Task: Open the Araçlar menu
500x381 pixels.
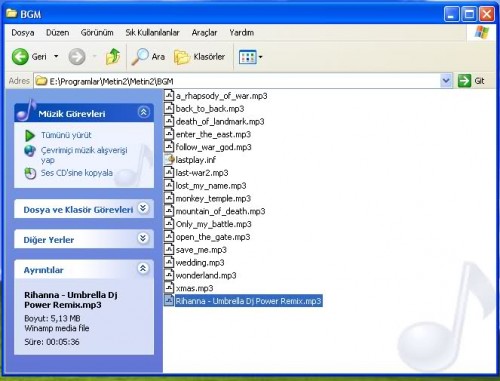Action: [204, 33]
